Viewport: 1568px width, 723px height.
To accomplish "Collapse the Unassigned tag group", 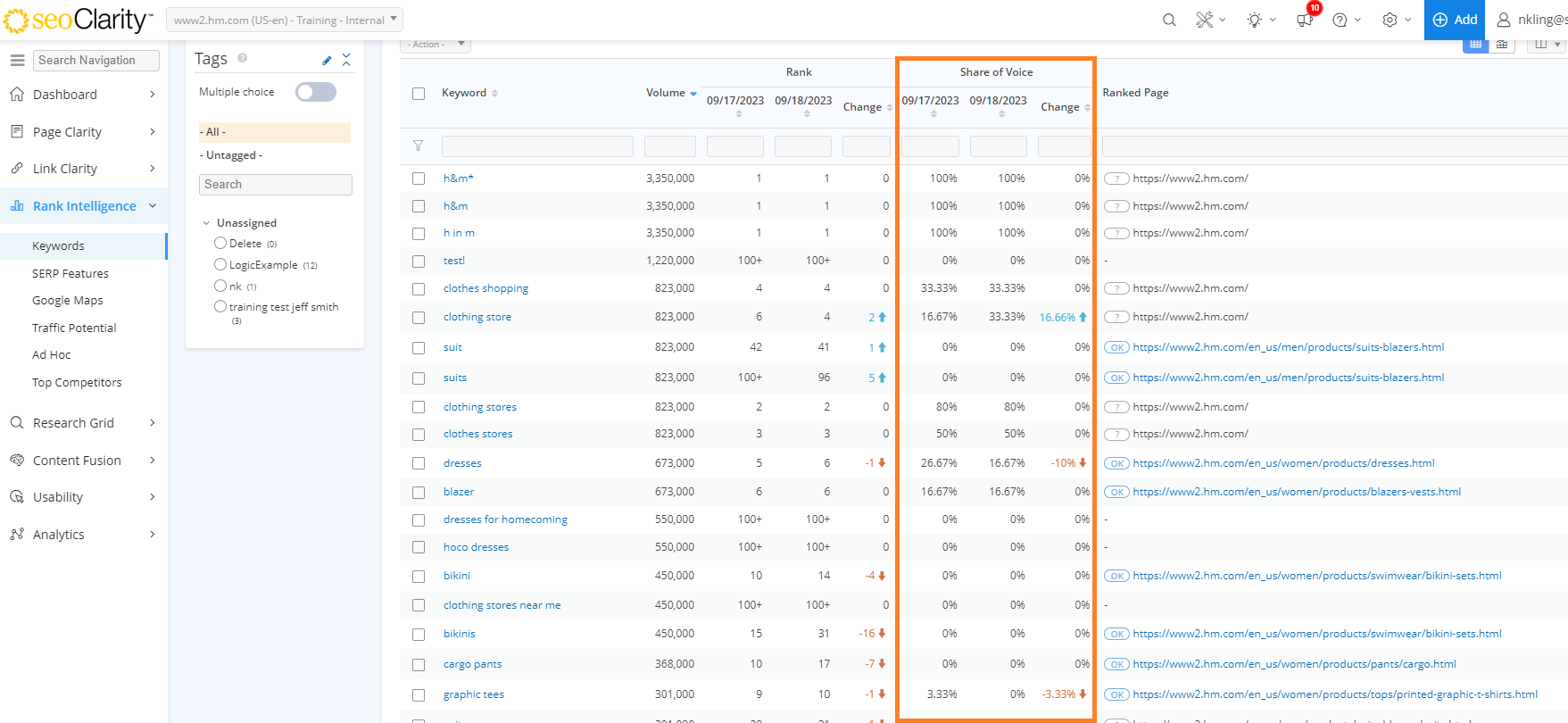I will (x=206, y=223).
